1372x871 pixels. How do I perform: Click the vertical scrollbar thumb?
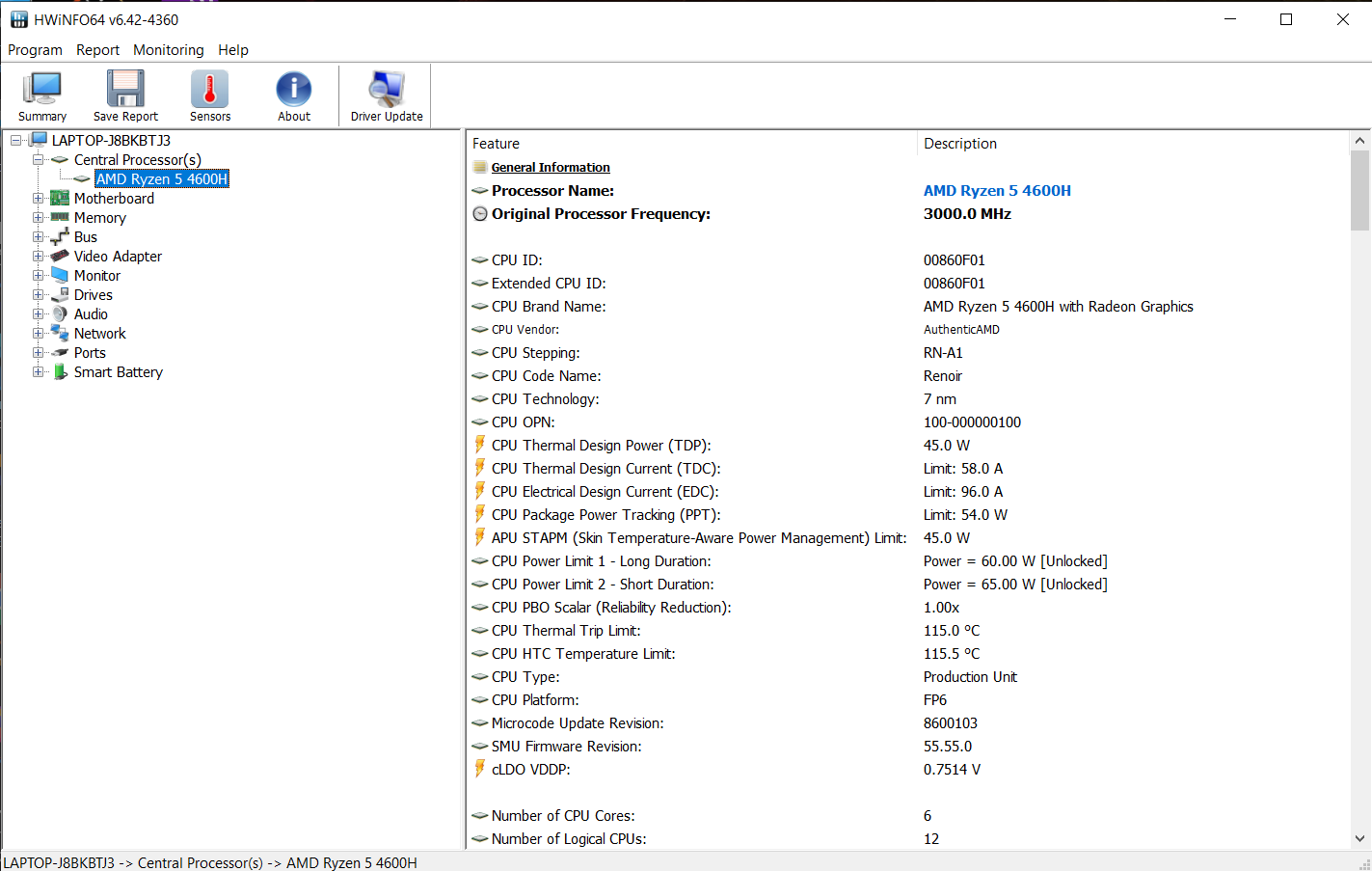1359,190
